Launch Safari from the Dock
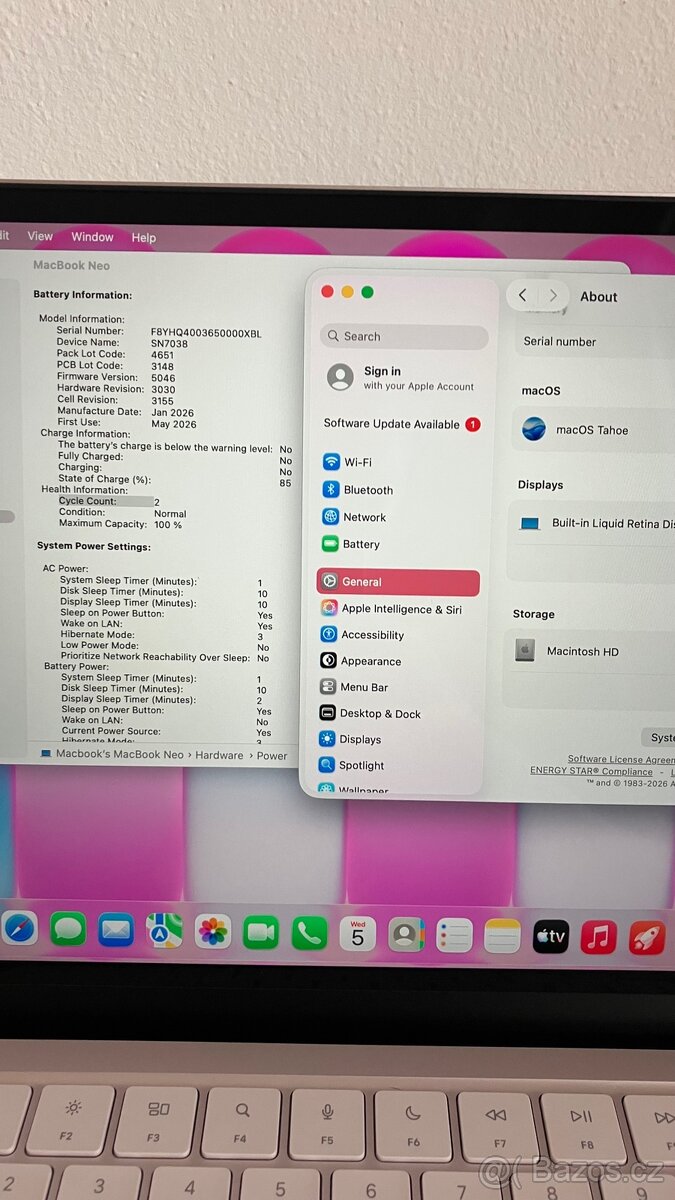This screenshot has height=1200, width=675. coord(18,929)
